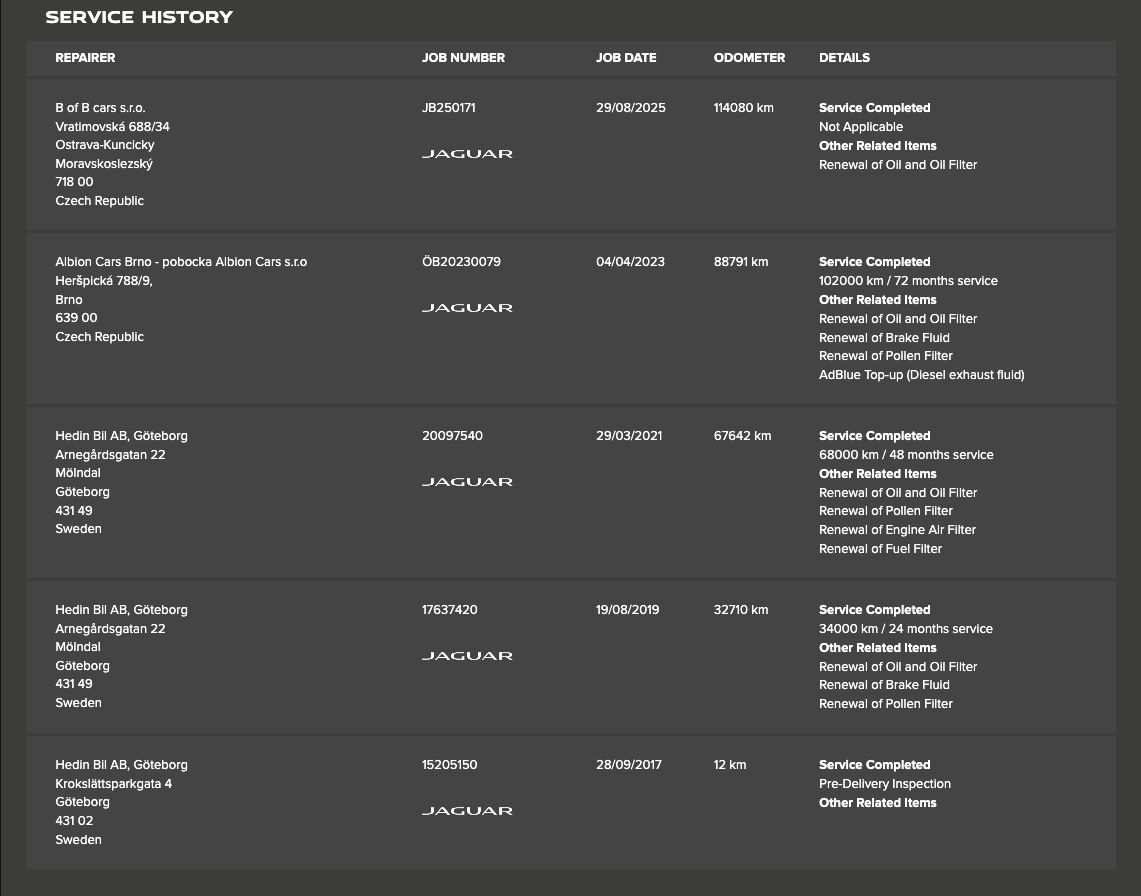Select the AdBlue Top-up detail line
Image resolution: width=1141 pixels, height=896 pixels.
tap(921, 375)
